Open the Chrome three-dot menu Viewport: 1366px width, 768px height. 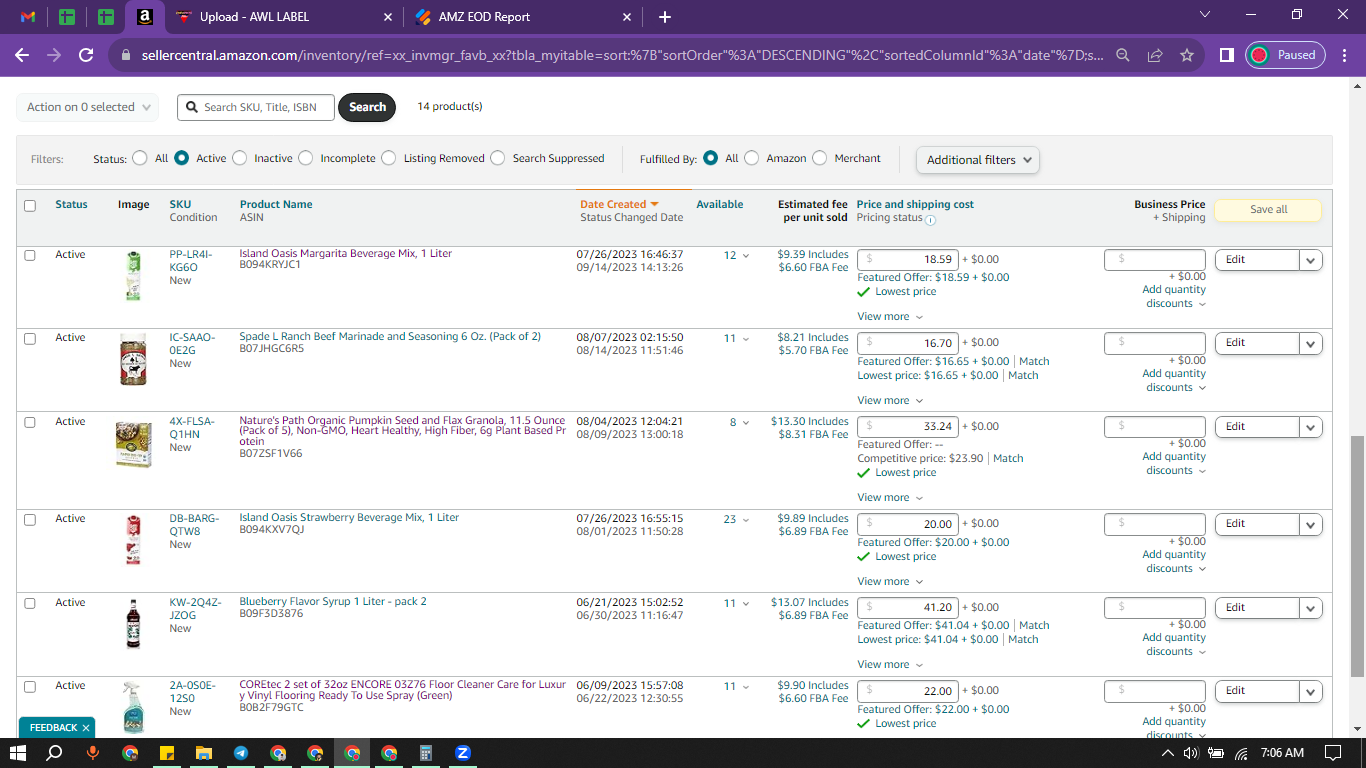pyautogui.click(x=1345, y=55)
